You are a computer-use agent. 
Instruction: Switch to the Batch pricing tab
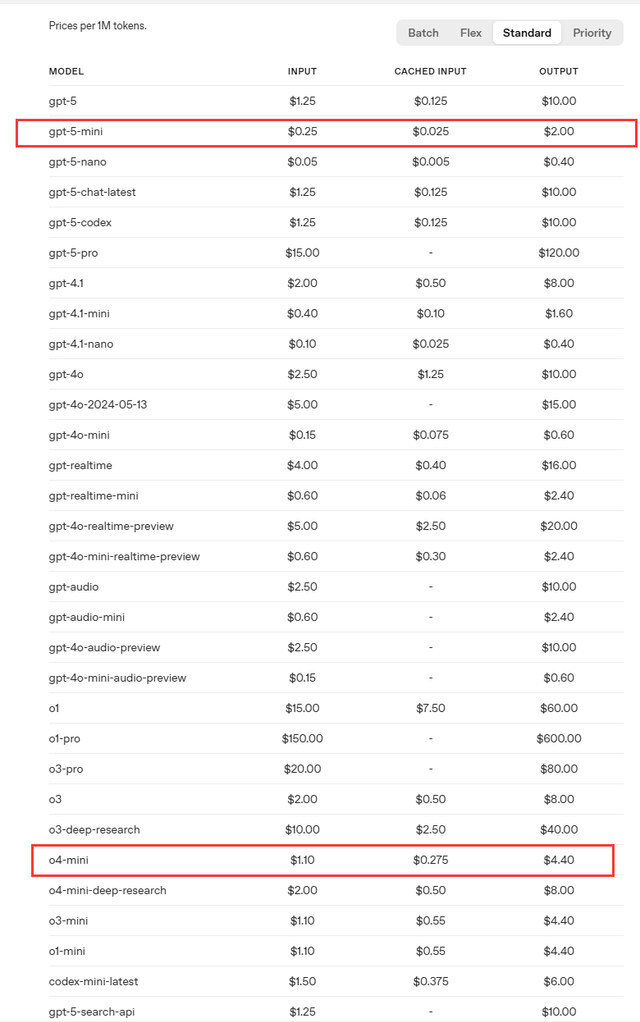coord(423,33)
